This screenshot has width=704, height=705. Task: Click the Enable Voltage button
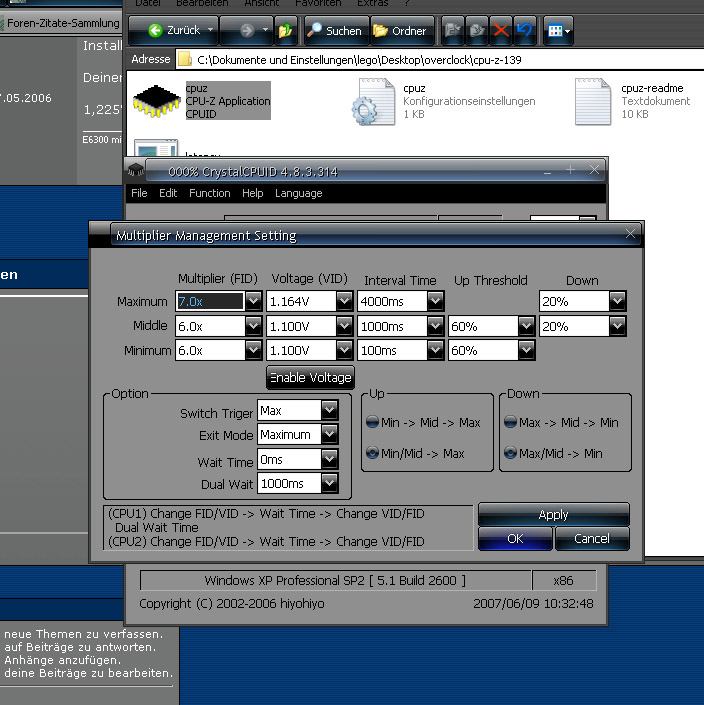(310, 377)
